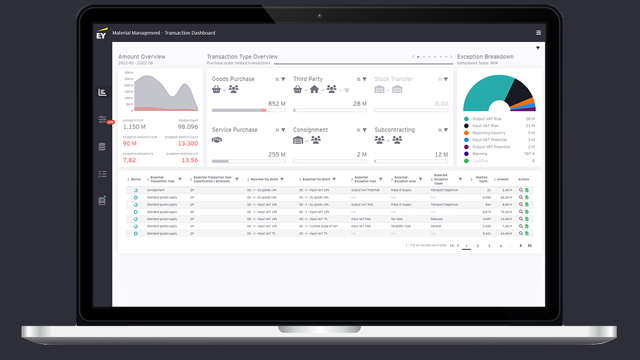Screen dimensions: 640x360
Task: Toggle Input VAT Risk in the exception legend
Action: pos(485,126)
